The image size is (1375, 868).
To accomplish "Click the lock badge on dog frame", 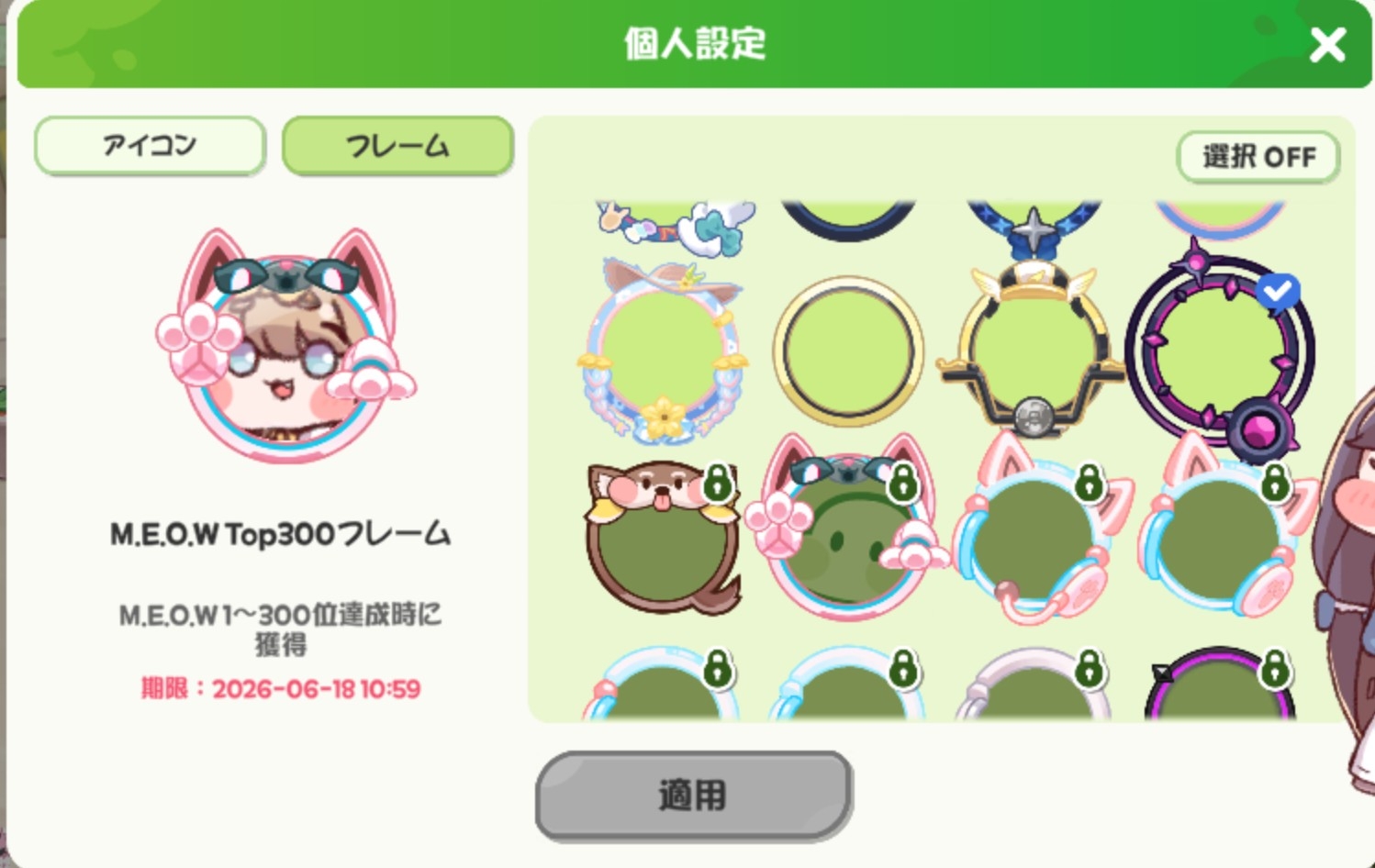I will [718, 482].
